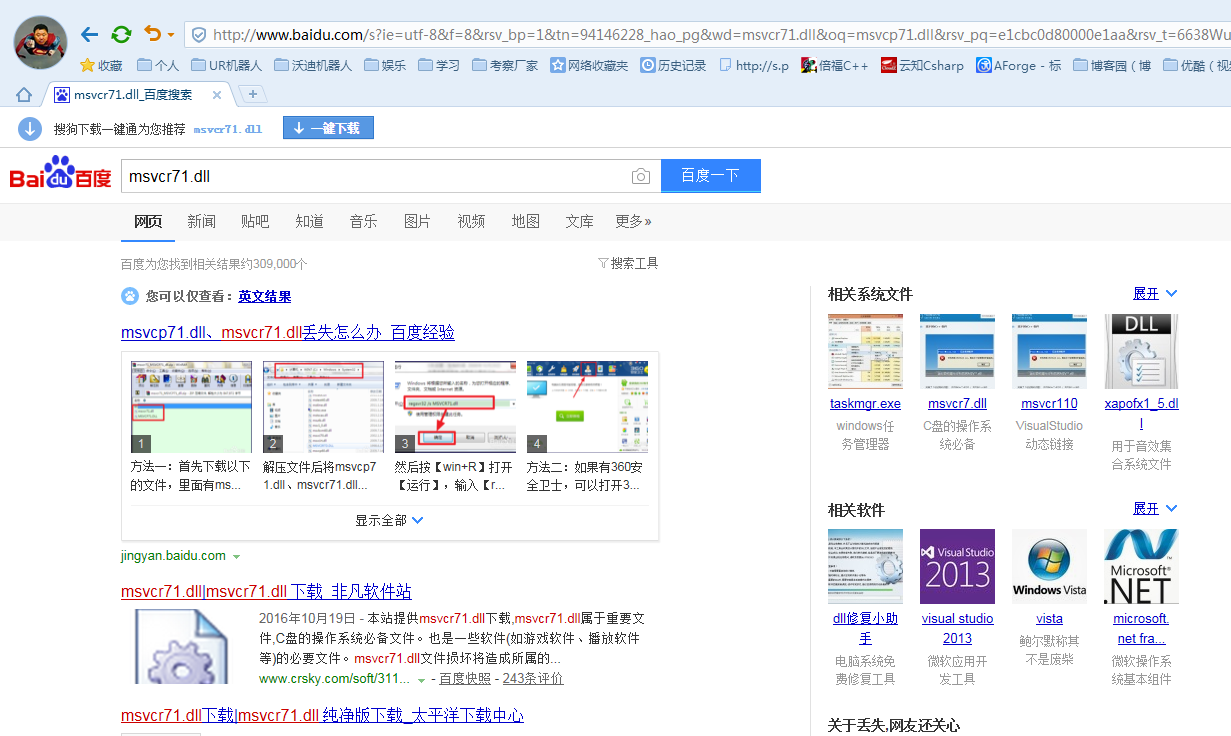Open the 243条评价 link
This screenshot has height=736, width=1231.
(533, 678)
